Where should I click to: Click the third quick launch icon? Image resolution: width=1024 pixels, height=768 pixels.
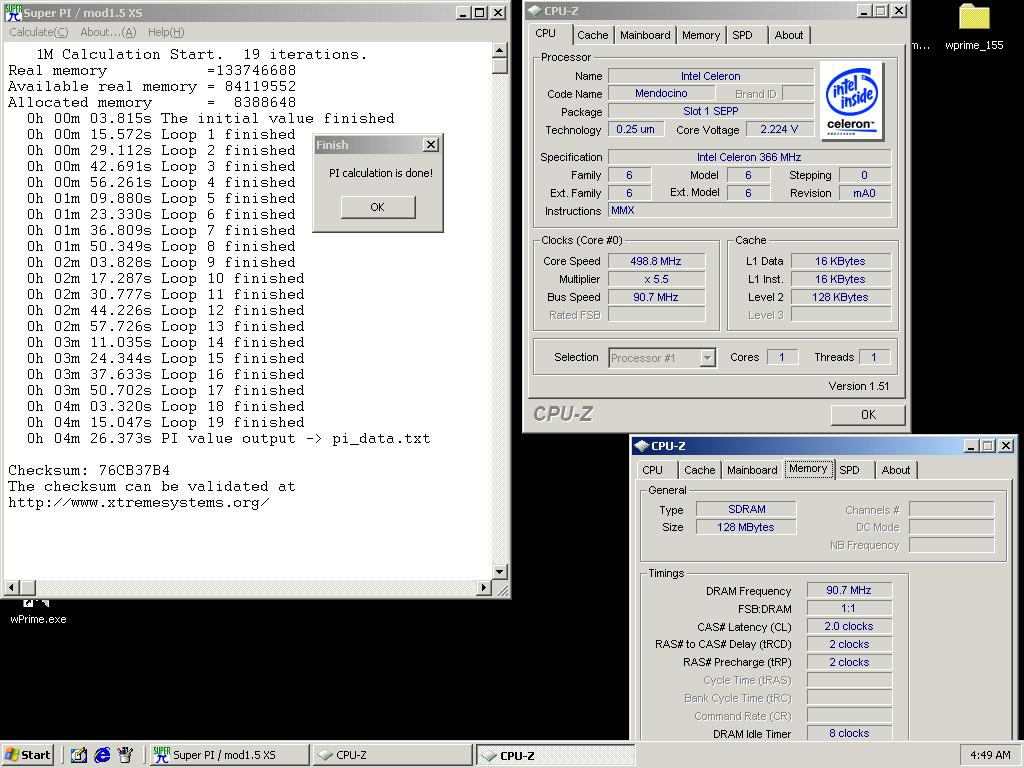[126, 755]
